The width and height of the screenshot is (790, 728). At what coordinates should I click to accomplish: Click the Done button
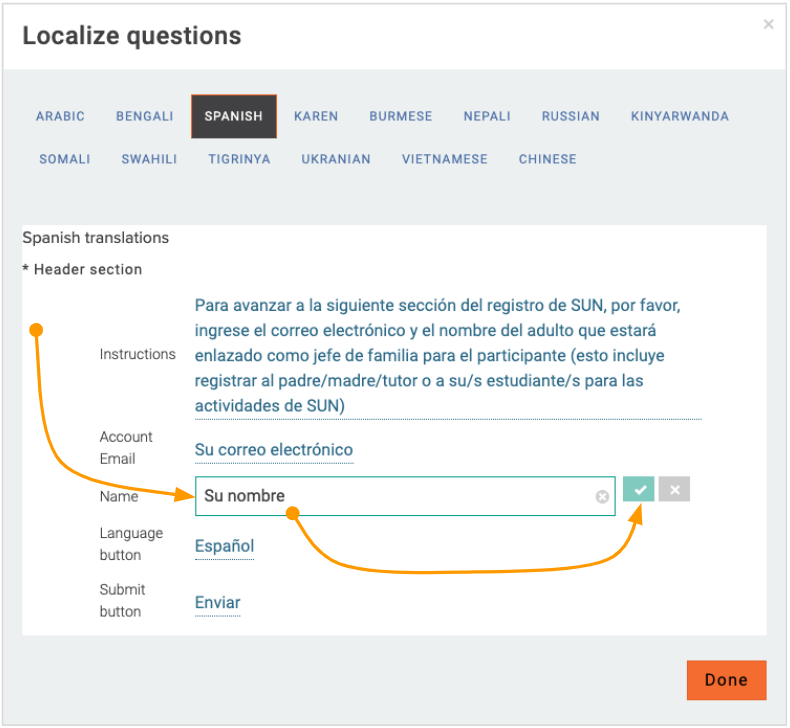point(726,680)
